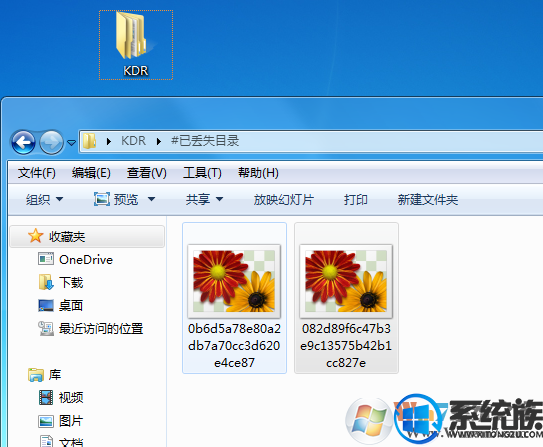Open the 工具(T) menu

pyautogui.click(x=202, y=172)
